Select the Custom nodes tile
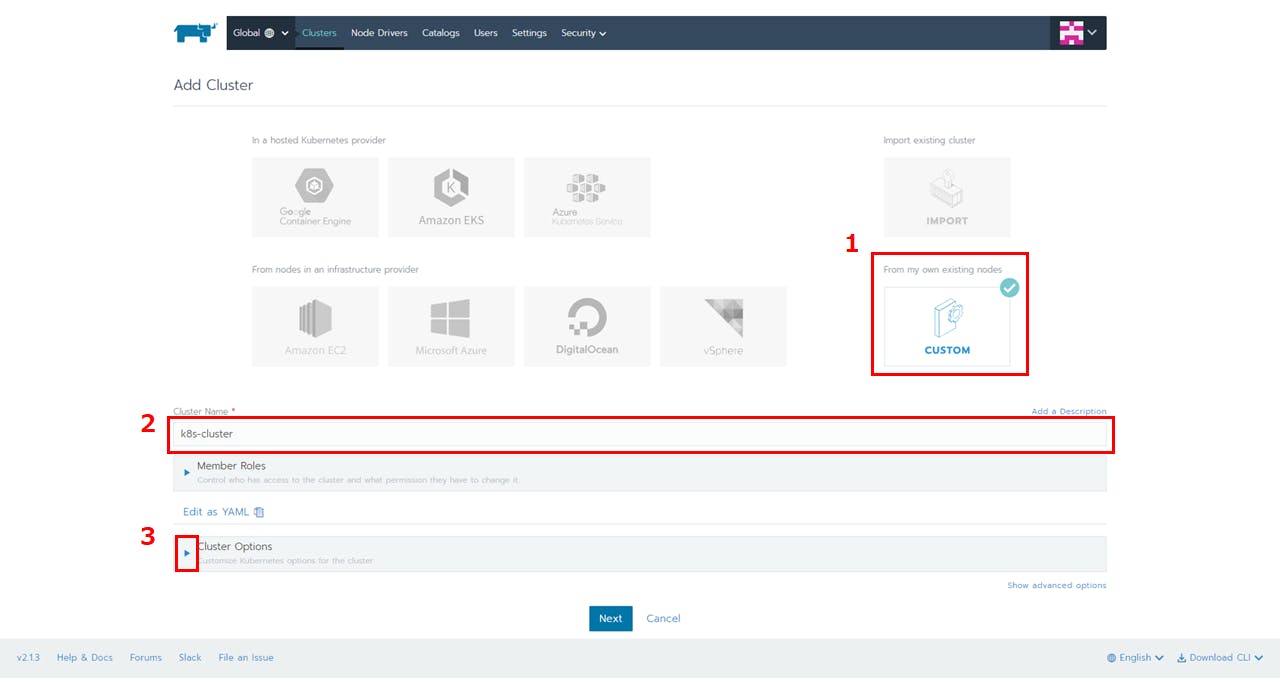This screenshot has width=1280, height=678. pyautogui.click(x=947, y=326)
